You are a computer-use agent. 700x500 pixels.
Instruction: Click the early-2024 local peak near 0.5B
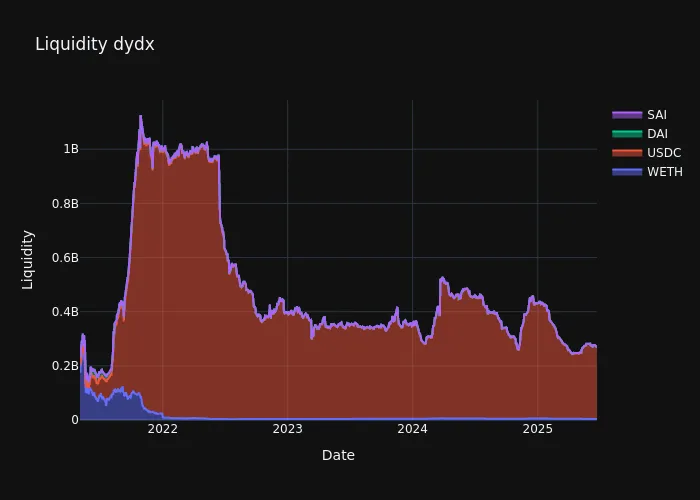pyautogui.click(x=442, y=278)
